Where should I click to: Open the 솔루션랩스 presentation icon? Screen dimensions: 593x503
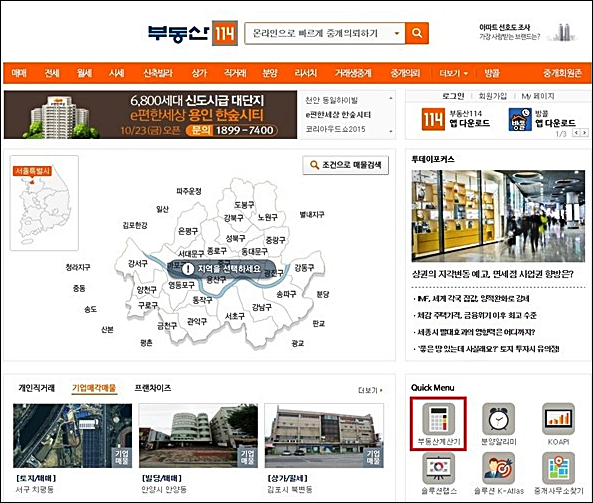(438, 468)
